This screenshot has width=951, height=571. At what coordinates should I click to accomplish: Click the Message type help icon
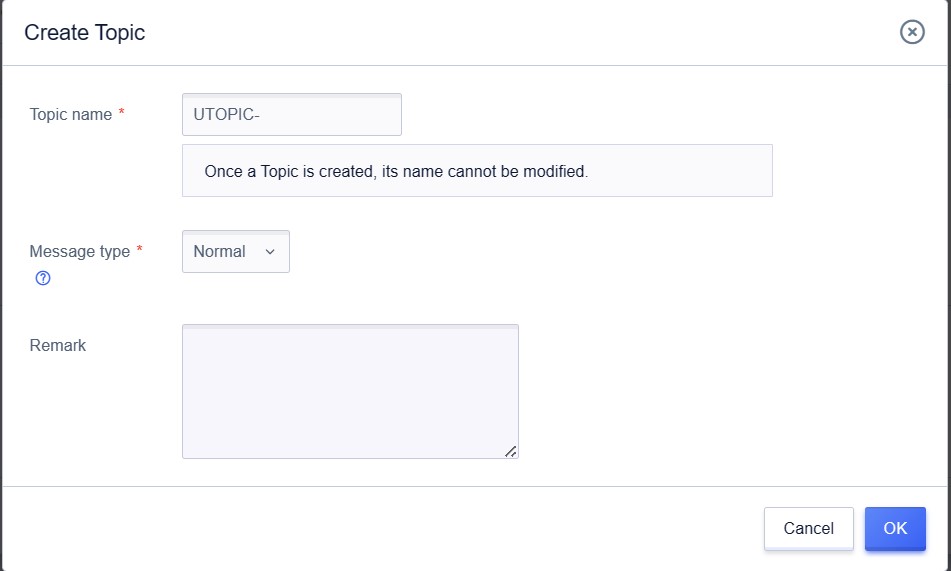[x=43, y=278]
